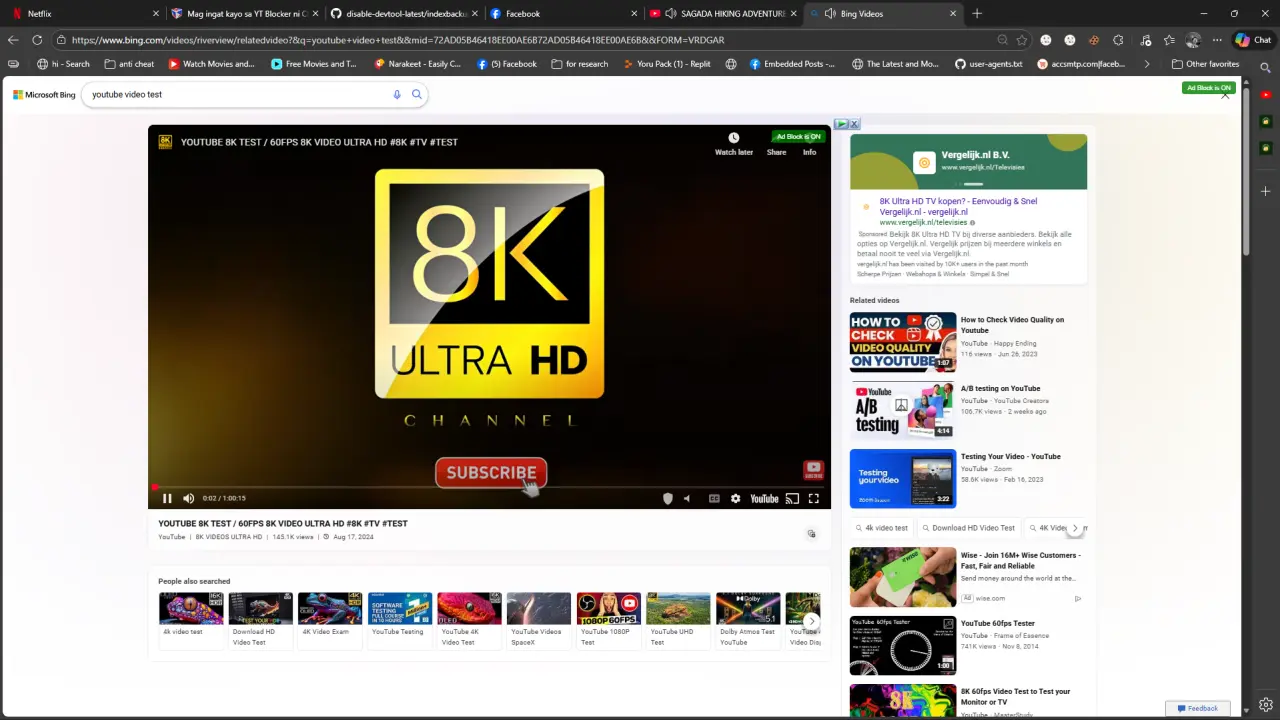Open 'Testing Your Video - YouTube' thumbnail
This screenshot has width=1280, height=720.
click(x=903, y=479)
